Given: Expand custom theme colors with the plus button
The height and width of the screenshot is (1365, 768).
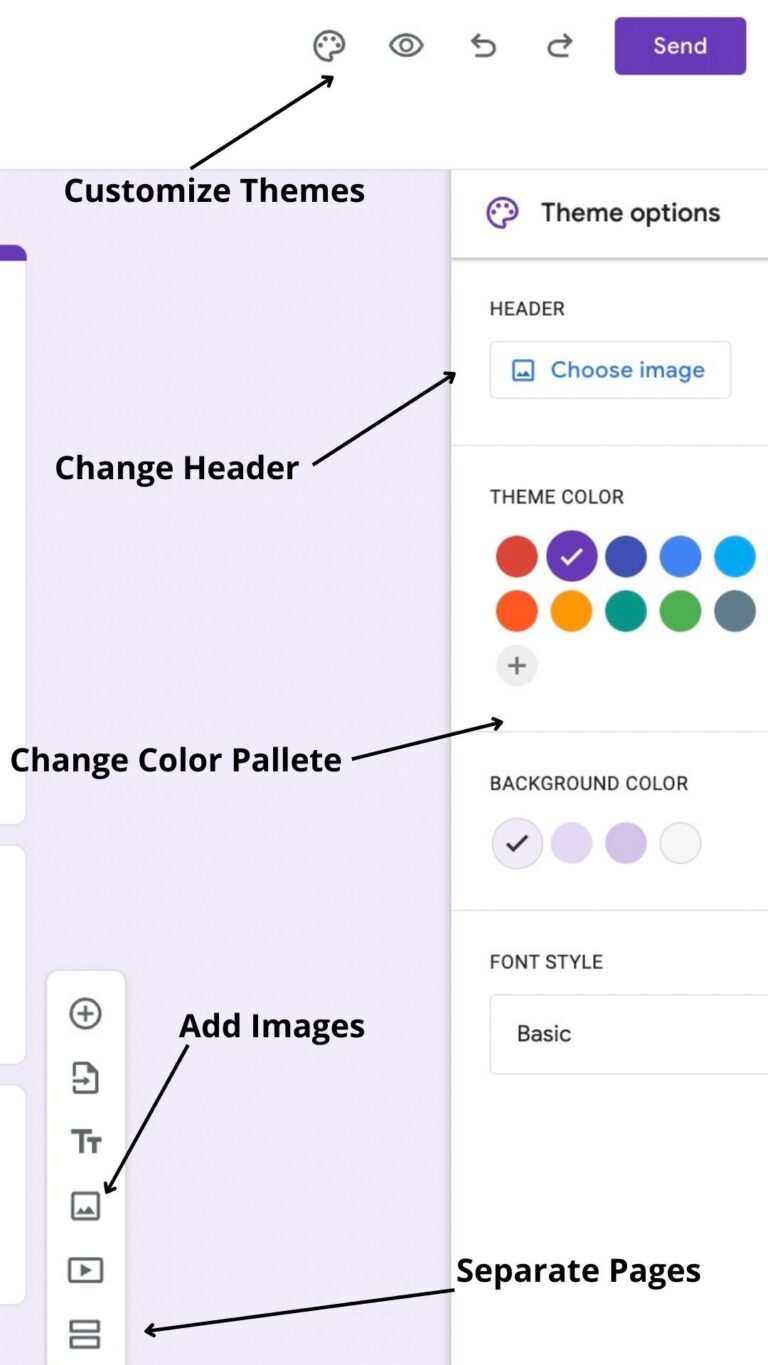Looking at the screenshot, I should tap(516, 665).
